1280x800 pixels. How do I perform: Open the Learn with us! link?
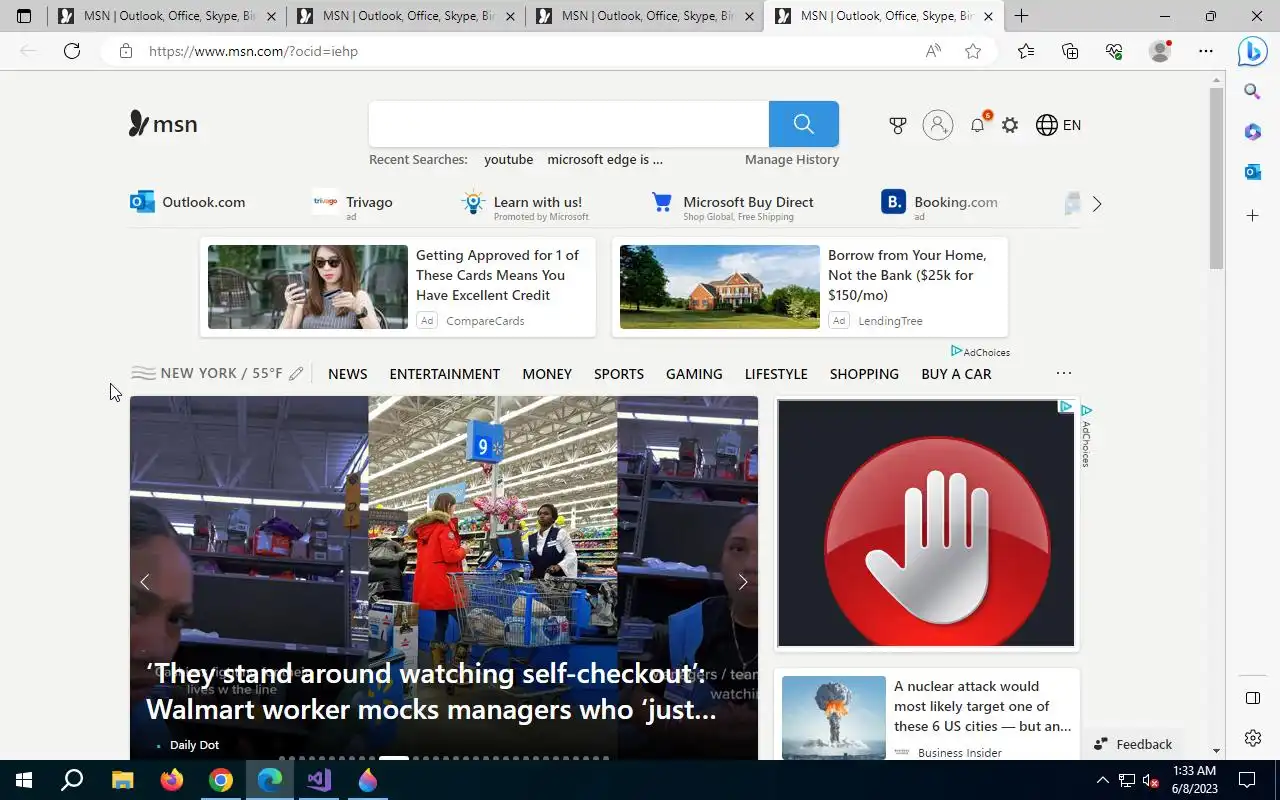(524, 204)
